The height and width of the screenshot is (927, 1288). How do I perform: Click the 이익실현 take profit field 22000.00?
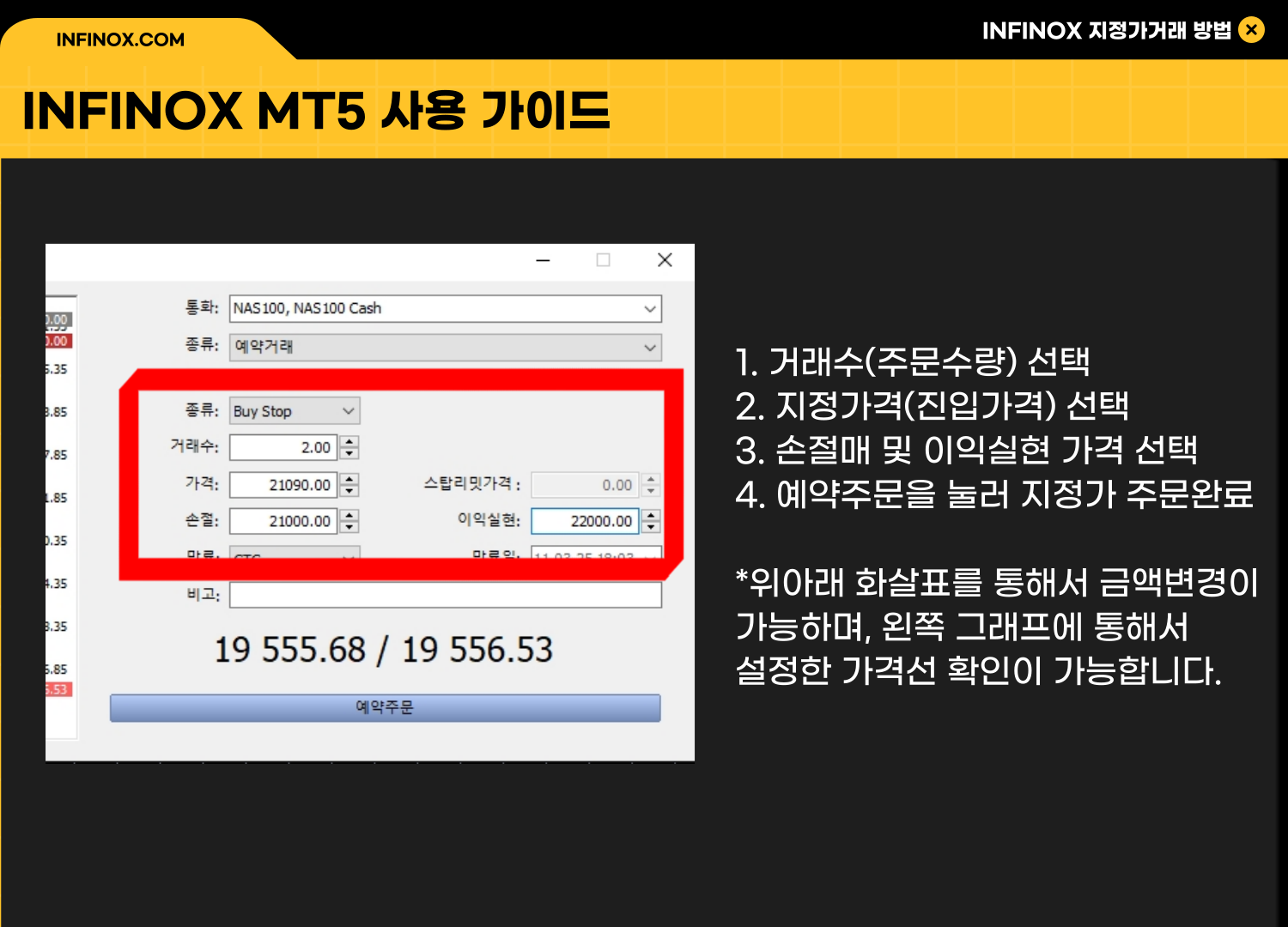(x=585, y=521)
